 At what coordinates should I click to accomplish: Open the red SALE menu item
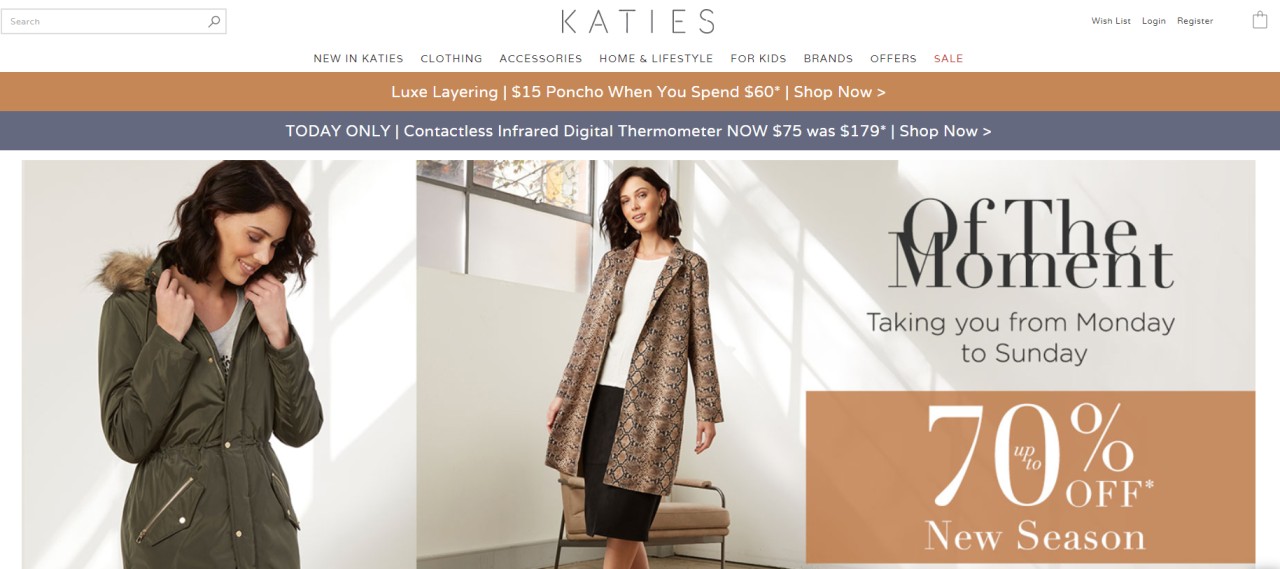[x=948, y=59]
